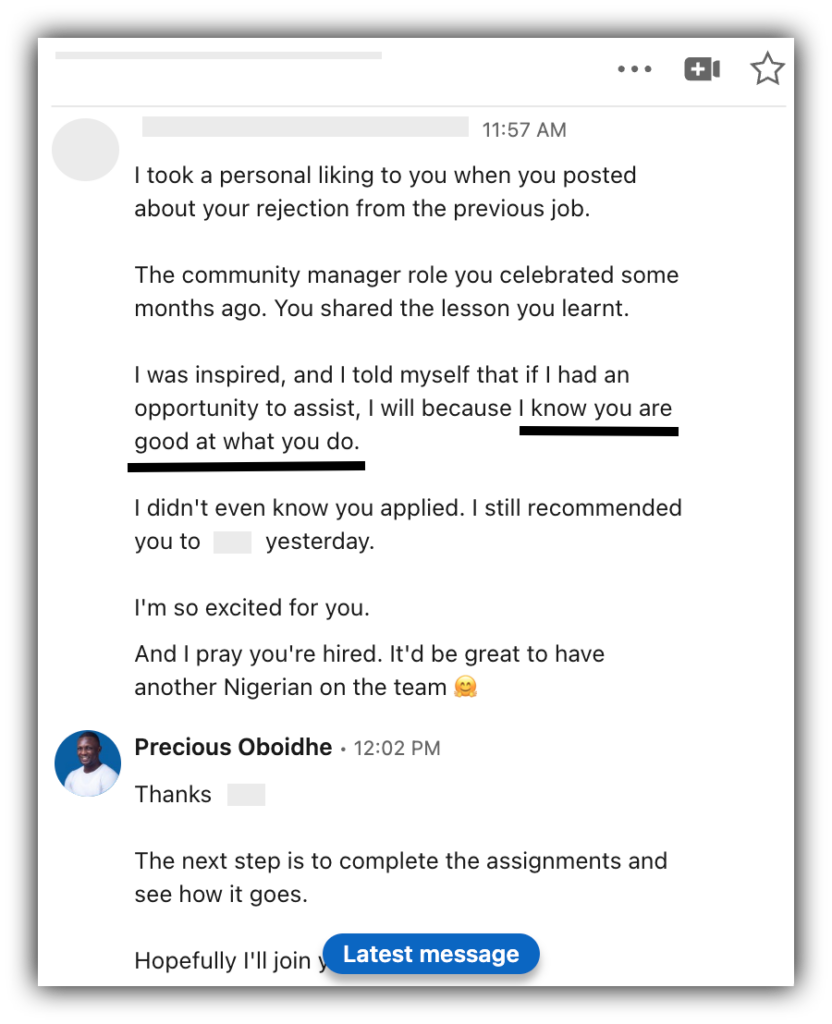Click the Latest message button
Image resolution: width=832 pixels, height=1024 pixels.
(431, 954)
